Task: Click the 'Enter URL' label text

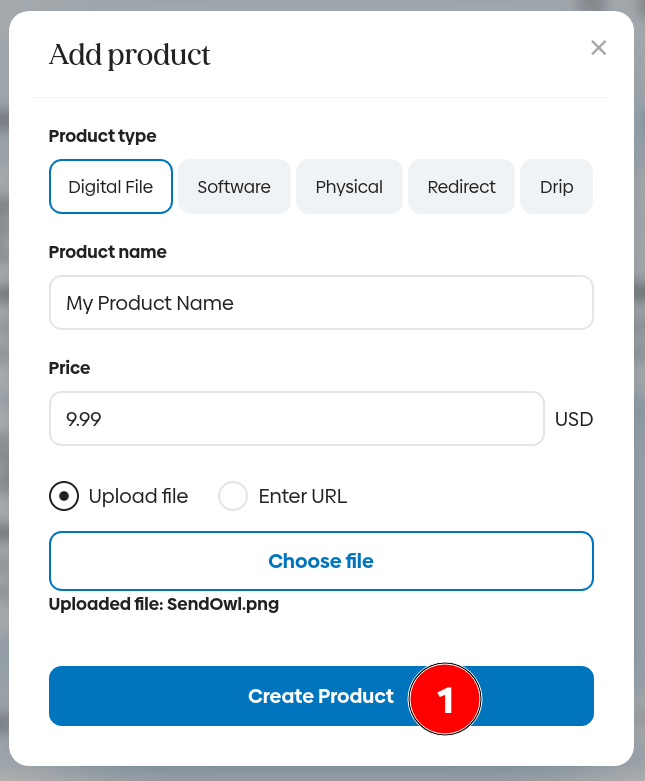Action: click(x=302, y=496)
